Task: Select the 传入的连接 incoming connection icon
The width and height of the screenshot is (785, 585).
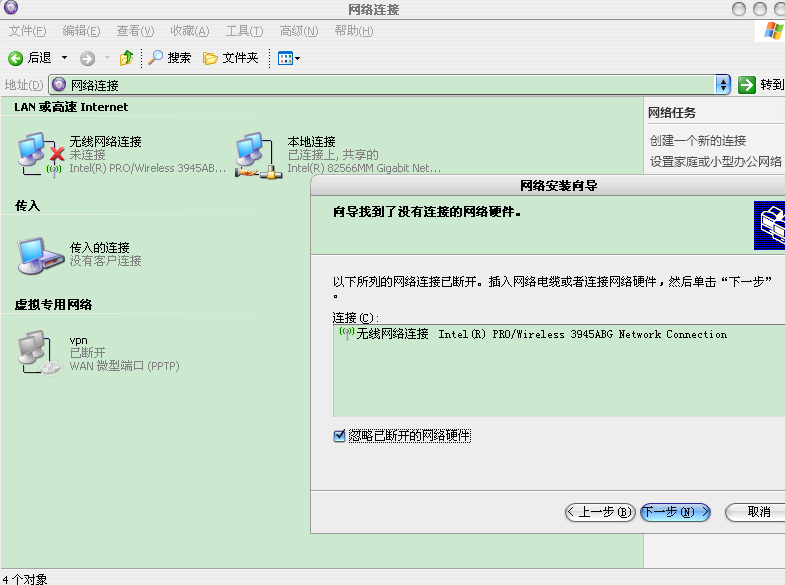Action: (x=41, y=255)
